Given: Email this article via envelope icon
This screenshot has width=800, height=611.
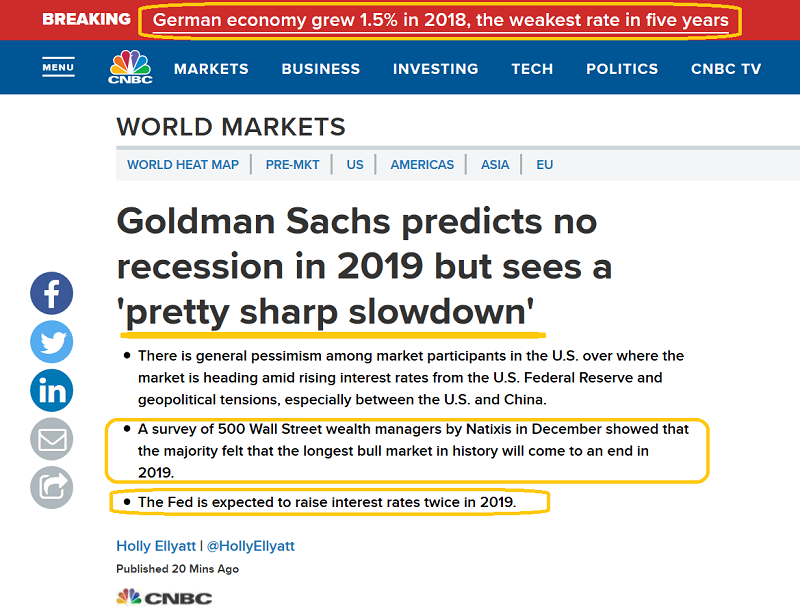Looking at the screenshot, I should pos(52,438).
